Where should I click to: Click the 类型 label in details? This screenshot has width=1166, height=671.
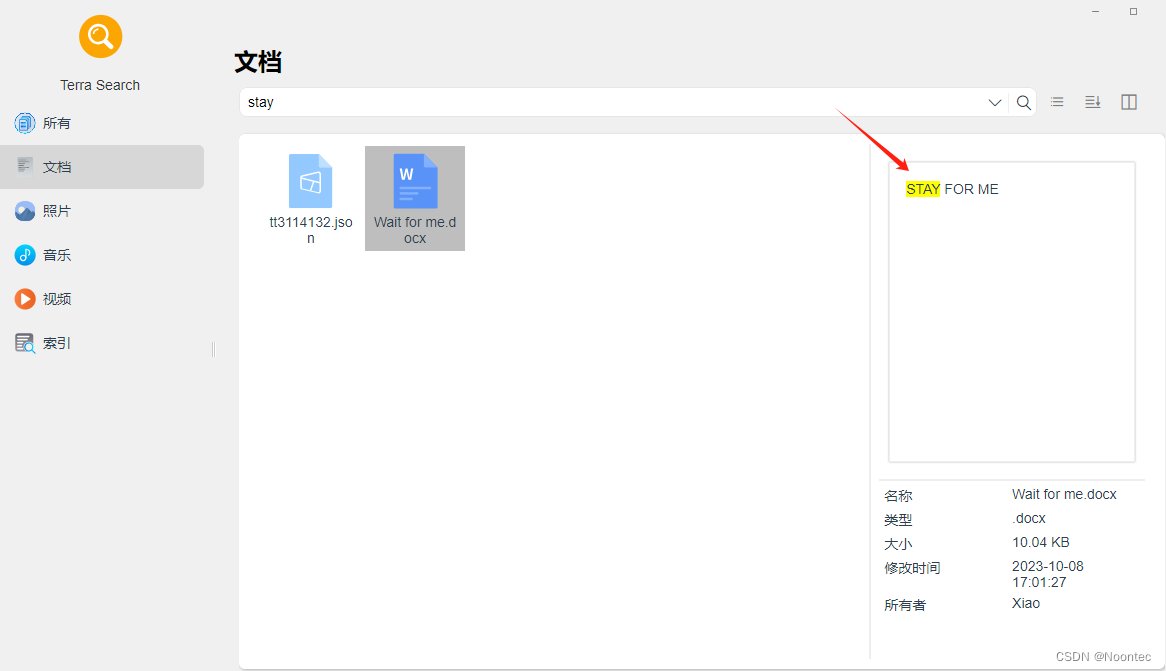coord(898,520)
